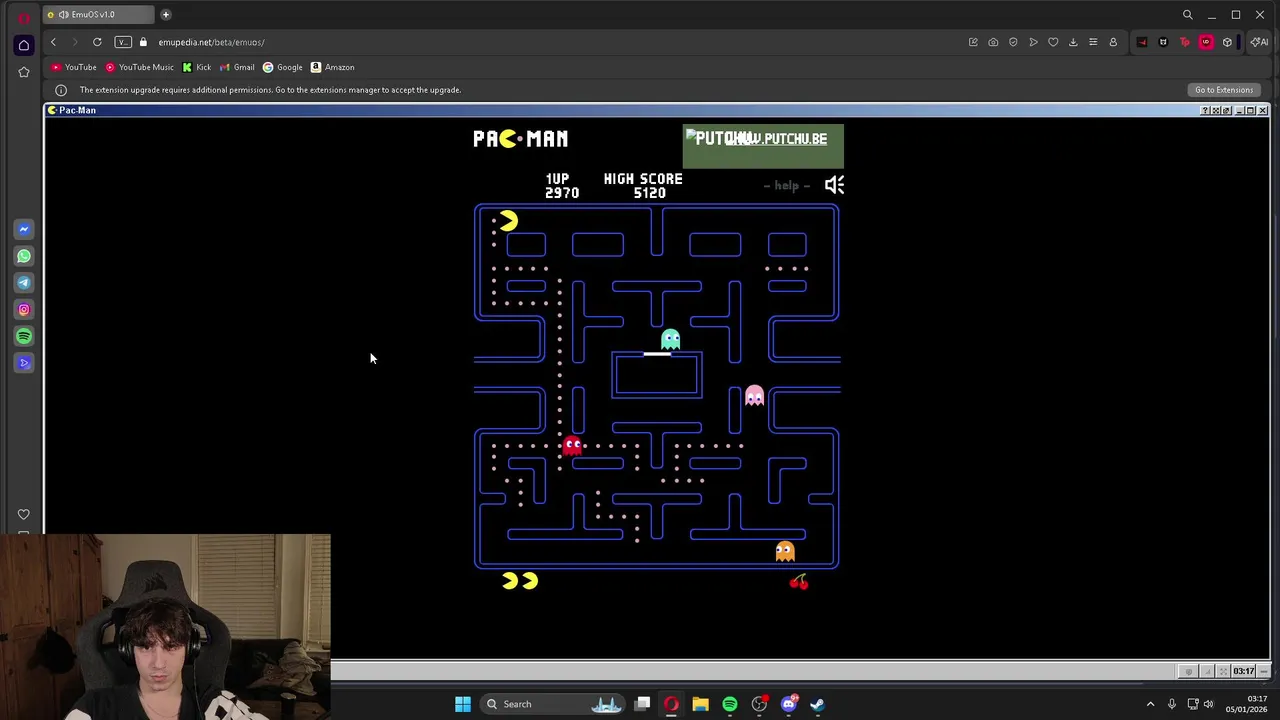This screenshot has height=720, width=1280.
Task: Open Kick bookmark
Action: click(x=197, y=67)
